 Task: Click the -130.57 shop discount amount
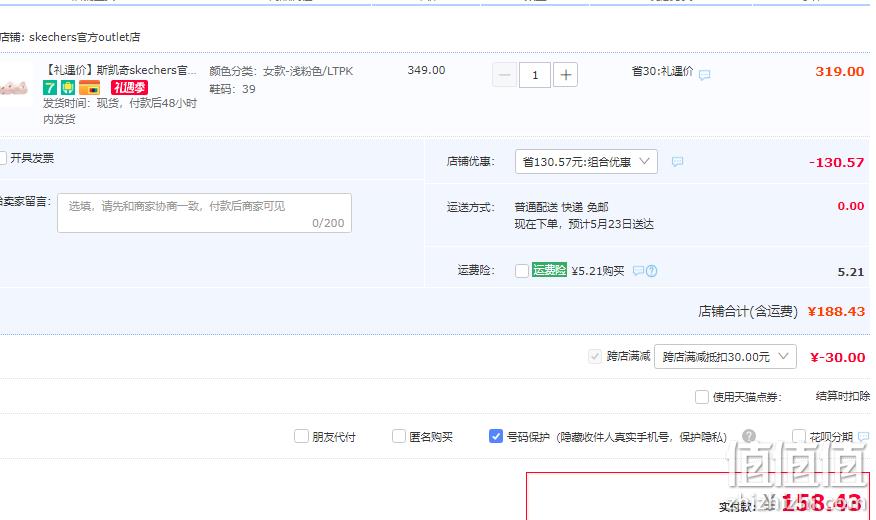836,163
